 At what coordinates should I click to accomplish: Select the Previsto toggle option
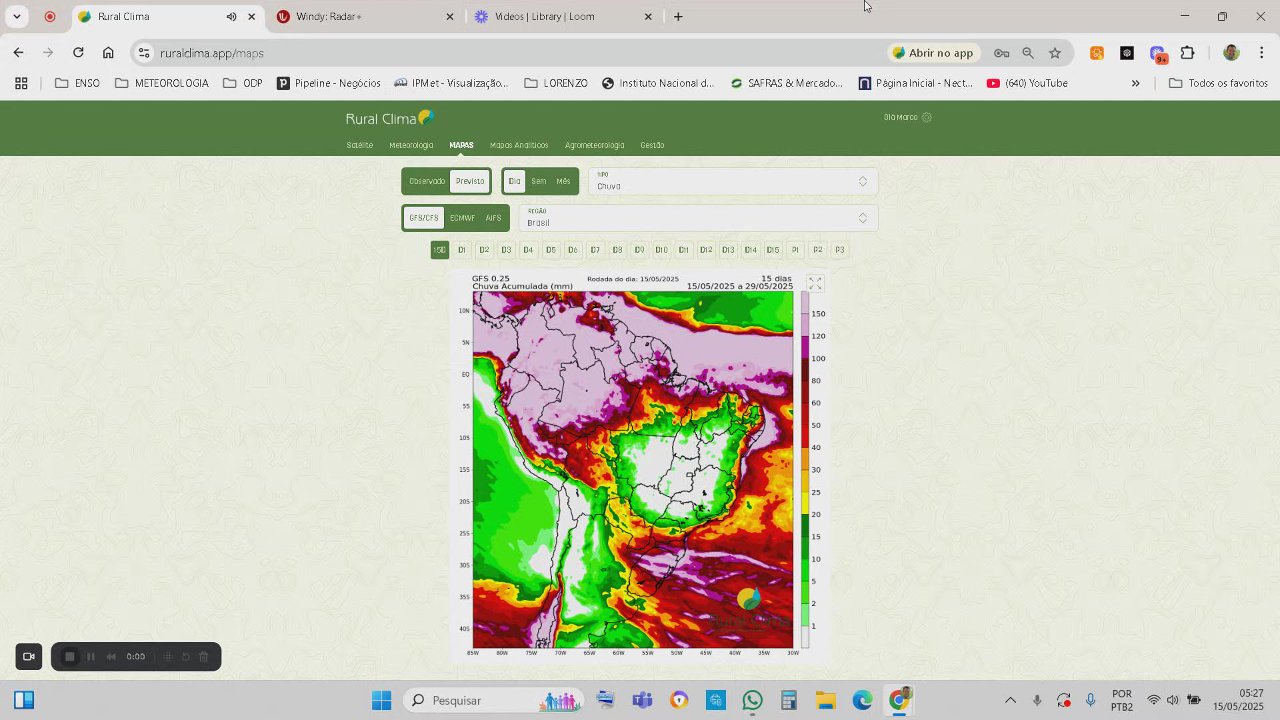[x=470, y=181]
